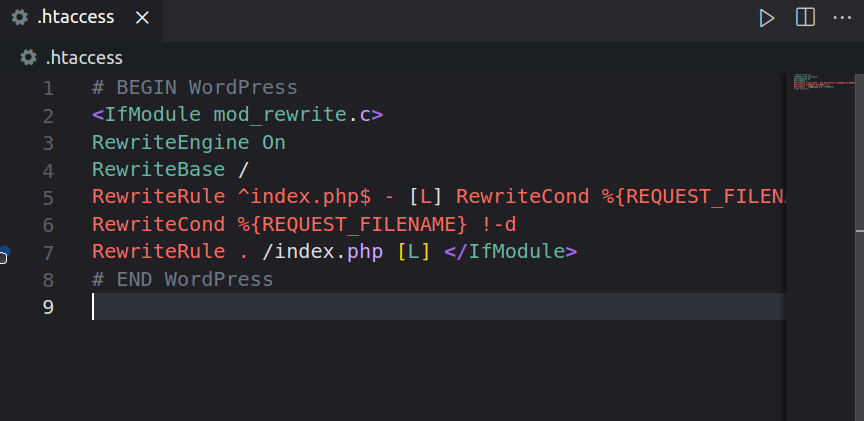This screenshot has width=864, height=421.
Task: Click the '# END WordPress' comment line
Action: [182, 279]
